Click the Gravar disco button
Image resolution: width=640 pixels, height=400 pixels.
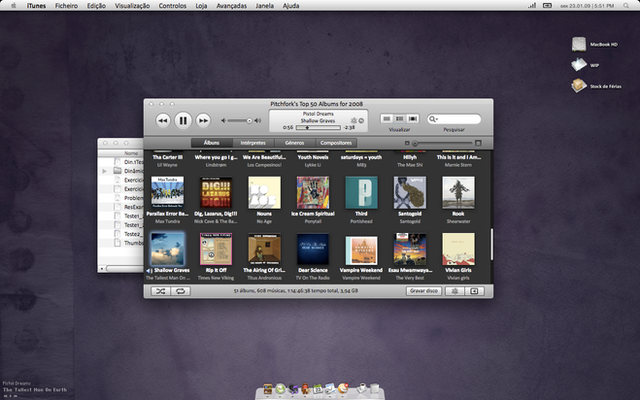point(424,291)
